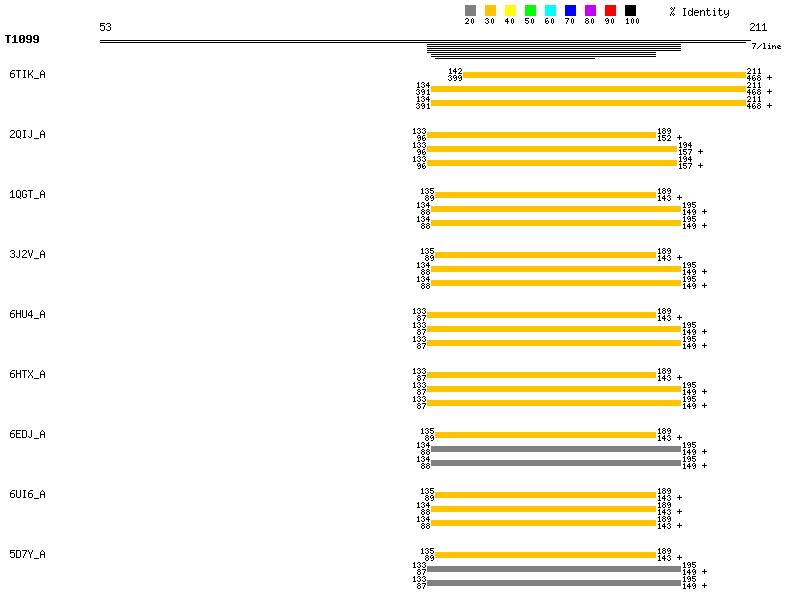Select the orange 30% identity legend swatch
800x600 pixels.
(490, 11)
